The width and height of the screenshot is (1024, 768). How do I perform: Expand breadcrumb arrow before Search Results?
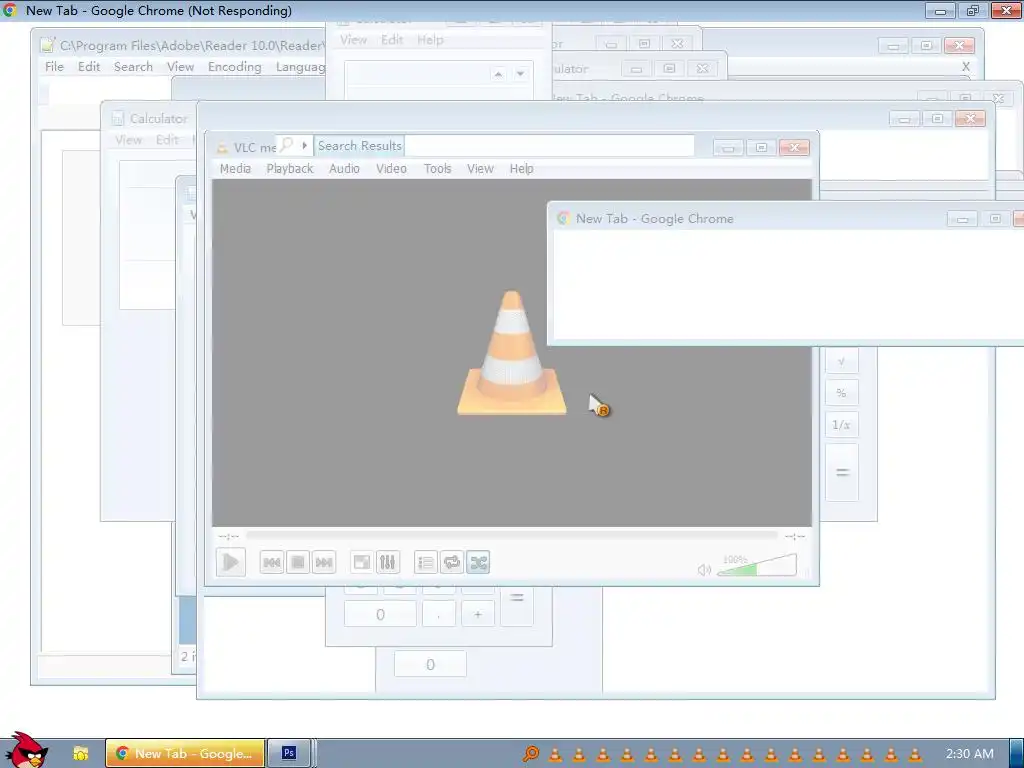click(x=304, y=145)
